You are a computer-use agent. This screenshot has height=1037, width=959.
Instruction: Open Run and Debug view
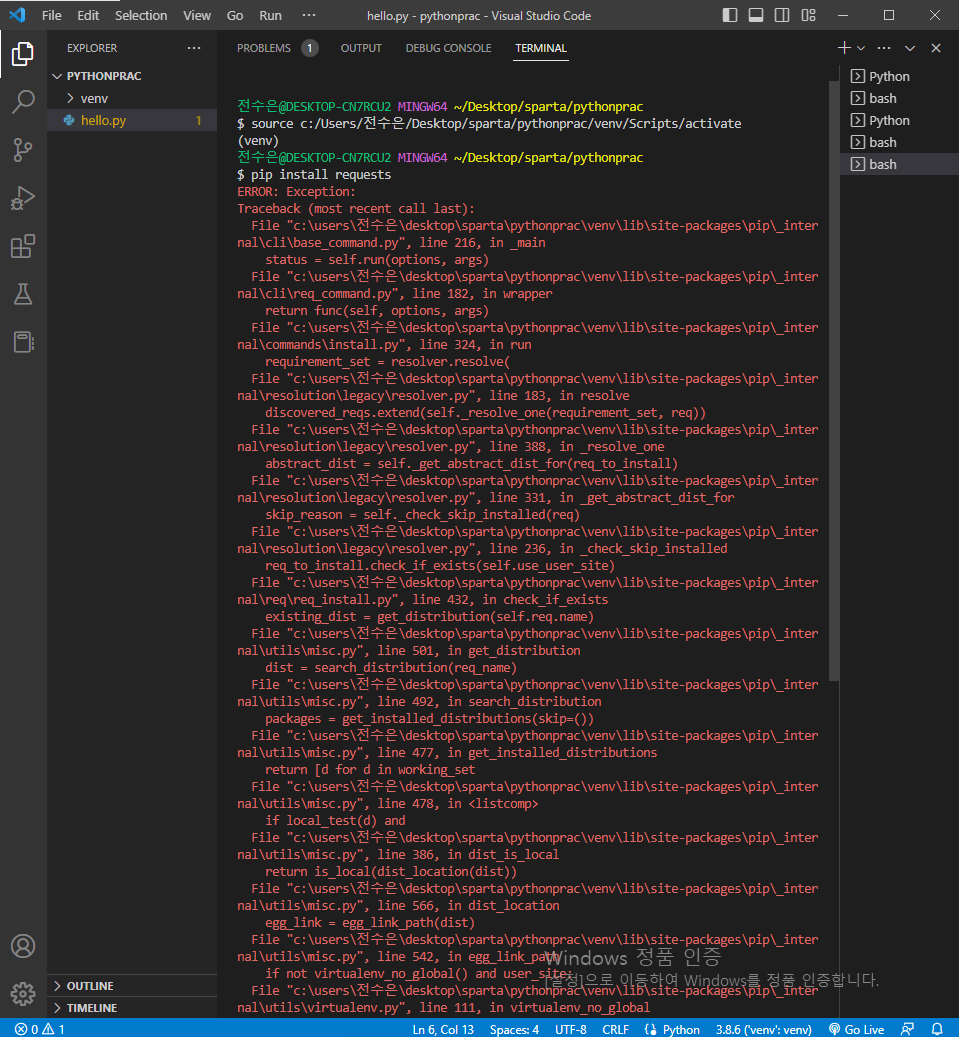coord(23,198)
